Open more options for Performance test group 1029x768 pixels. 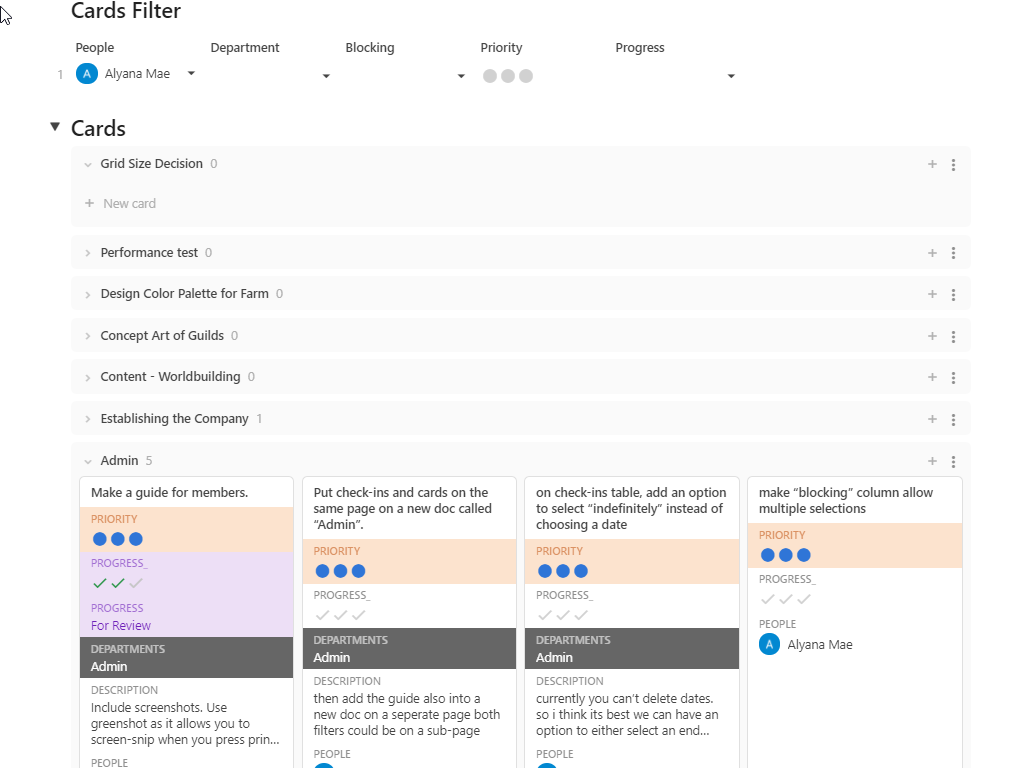[x=953, y=253]
